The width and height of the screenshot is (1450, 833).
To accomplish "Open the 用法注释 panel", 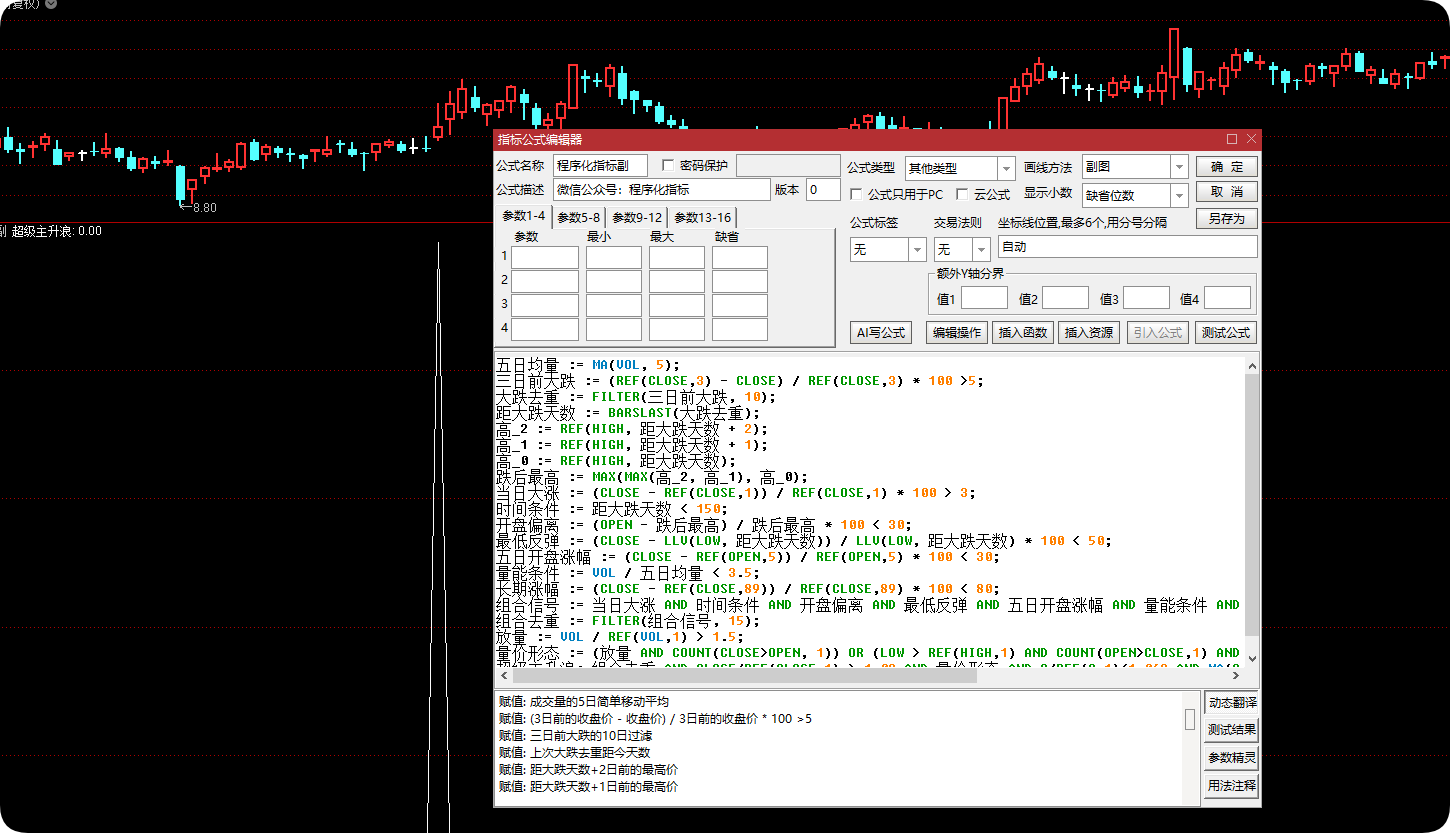I will 1232,786.
